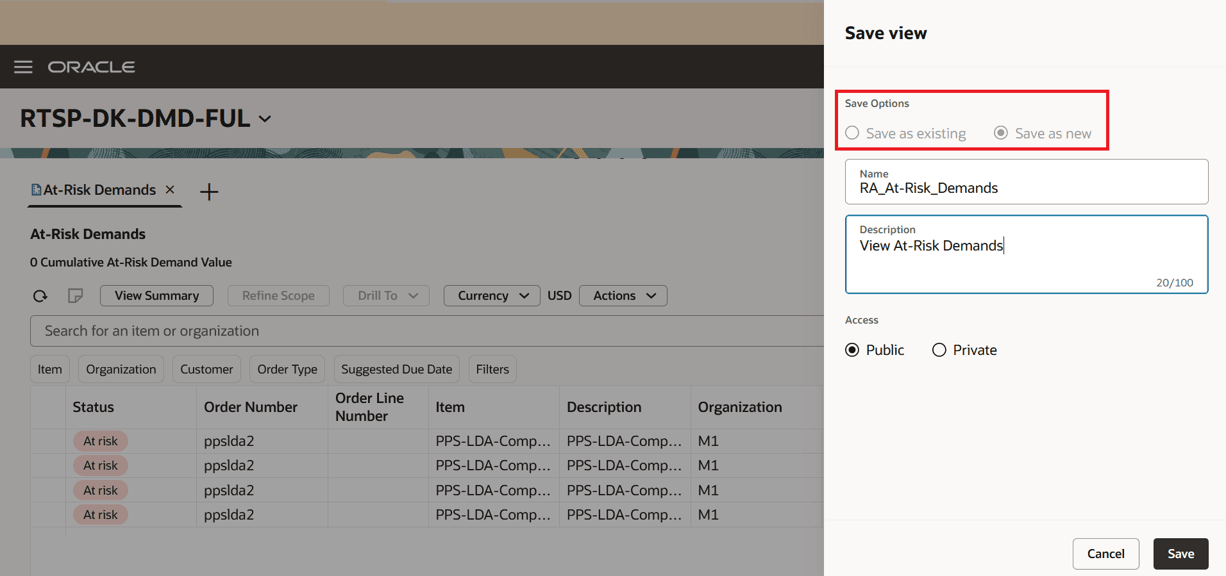Click the View Summary button
This screenshot has height=576, width=1226.
point(156,296)
